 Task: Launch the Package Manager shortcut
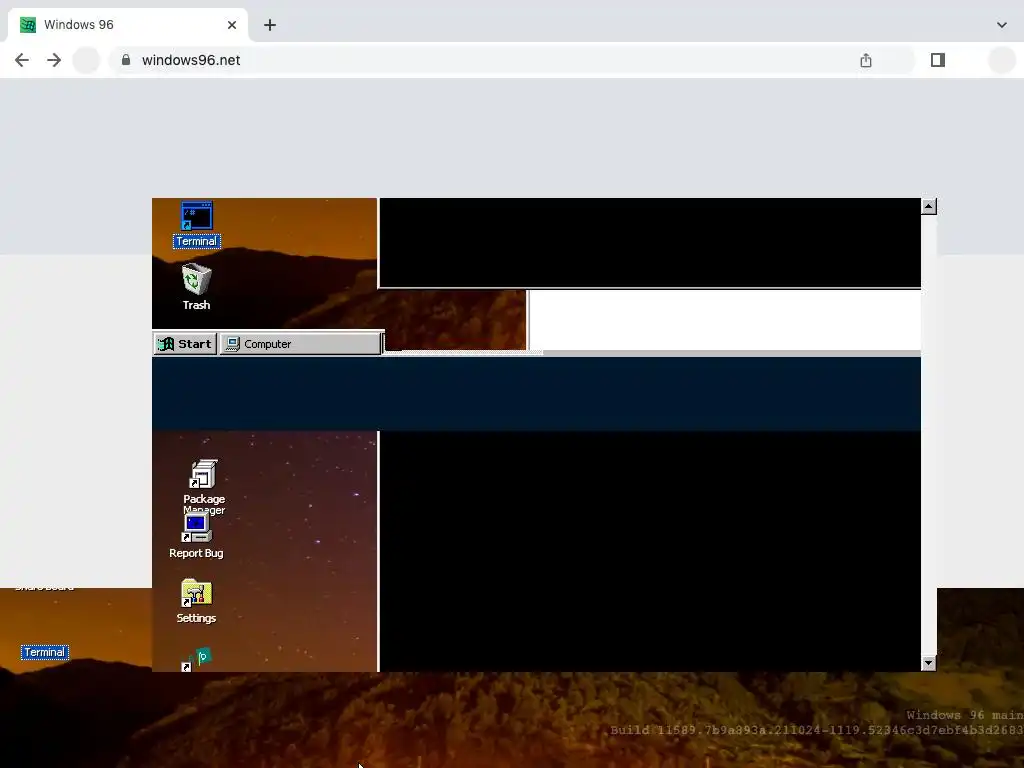click(203, 486)
